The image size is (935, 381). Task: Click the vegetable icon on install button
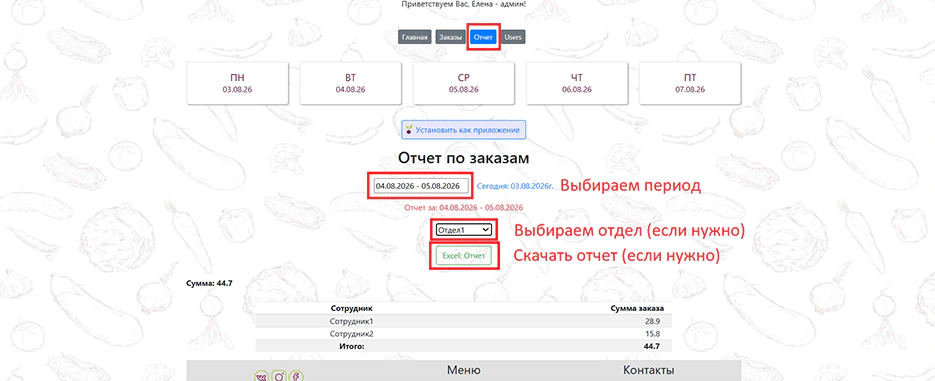click(409, 129)
